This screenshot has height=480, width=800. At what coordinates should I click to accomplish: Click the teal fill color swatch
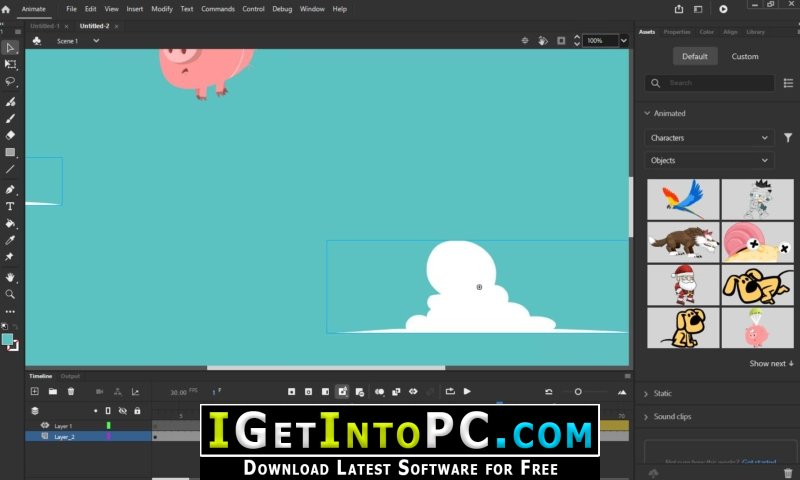click(7, 339)
